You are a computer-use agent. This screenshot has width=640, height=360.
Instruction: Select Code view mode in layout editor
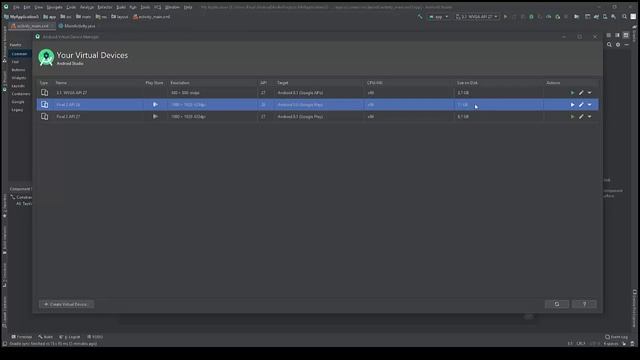(x=609, y=36)
